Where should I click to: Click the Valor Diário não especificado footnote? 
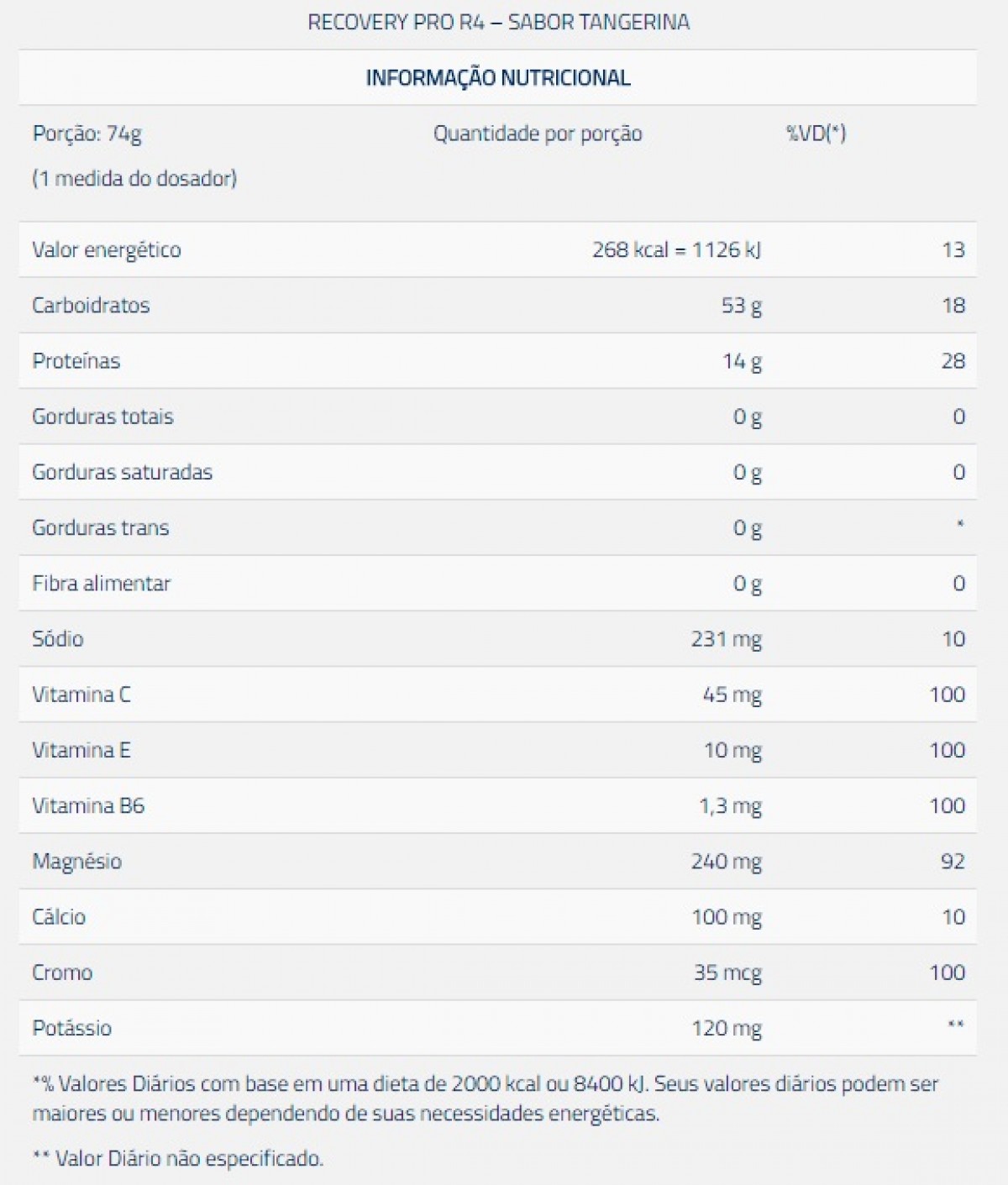pos(178,1159)
